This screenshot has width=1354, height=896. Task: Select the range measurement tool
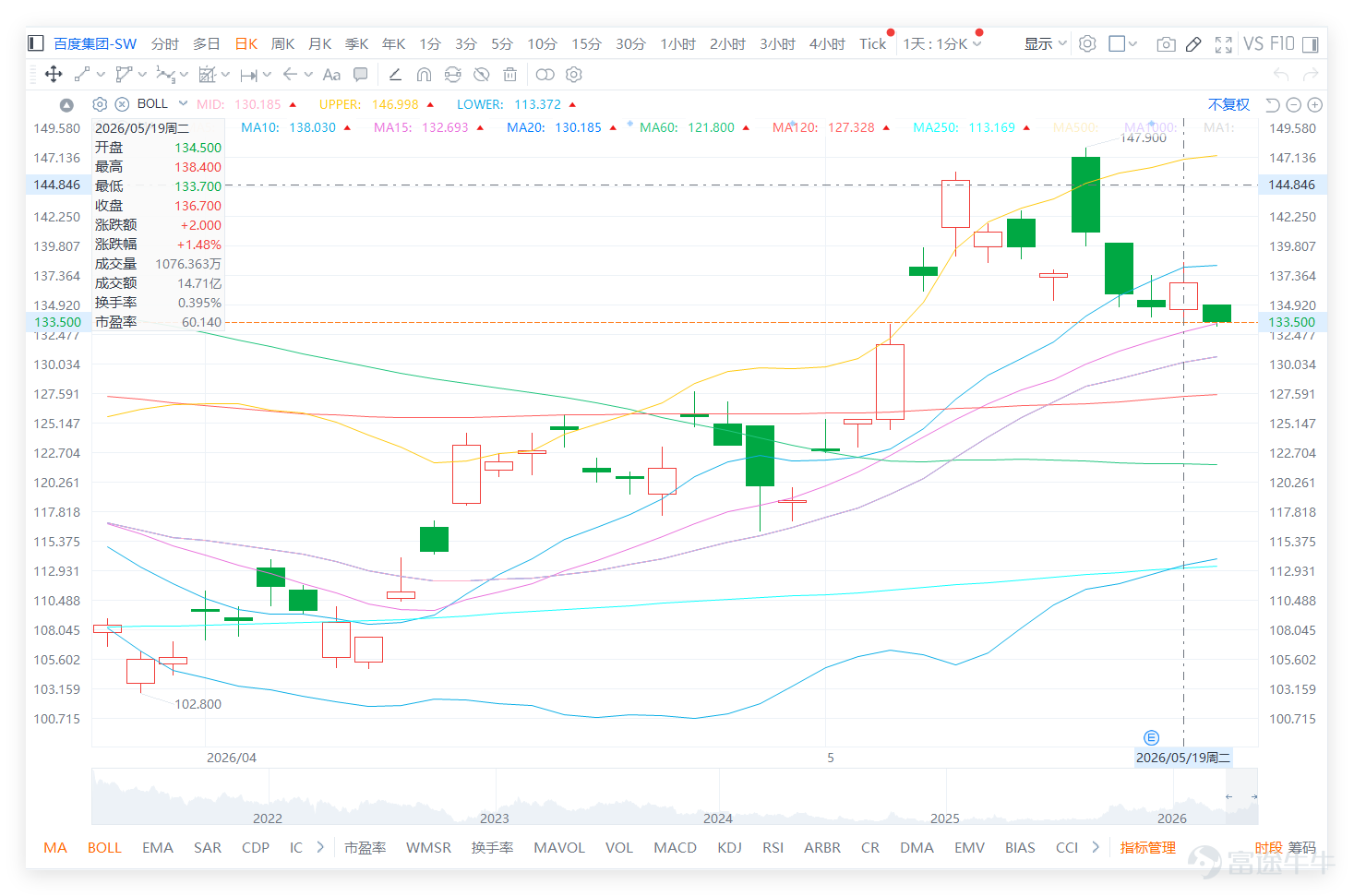pyautogui.click(x=248, y=75)
